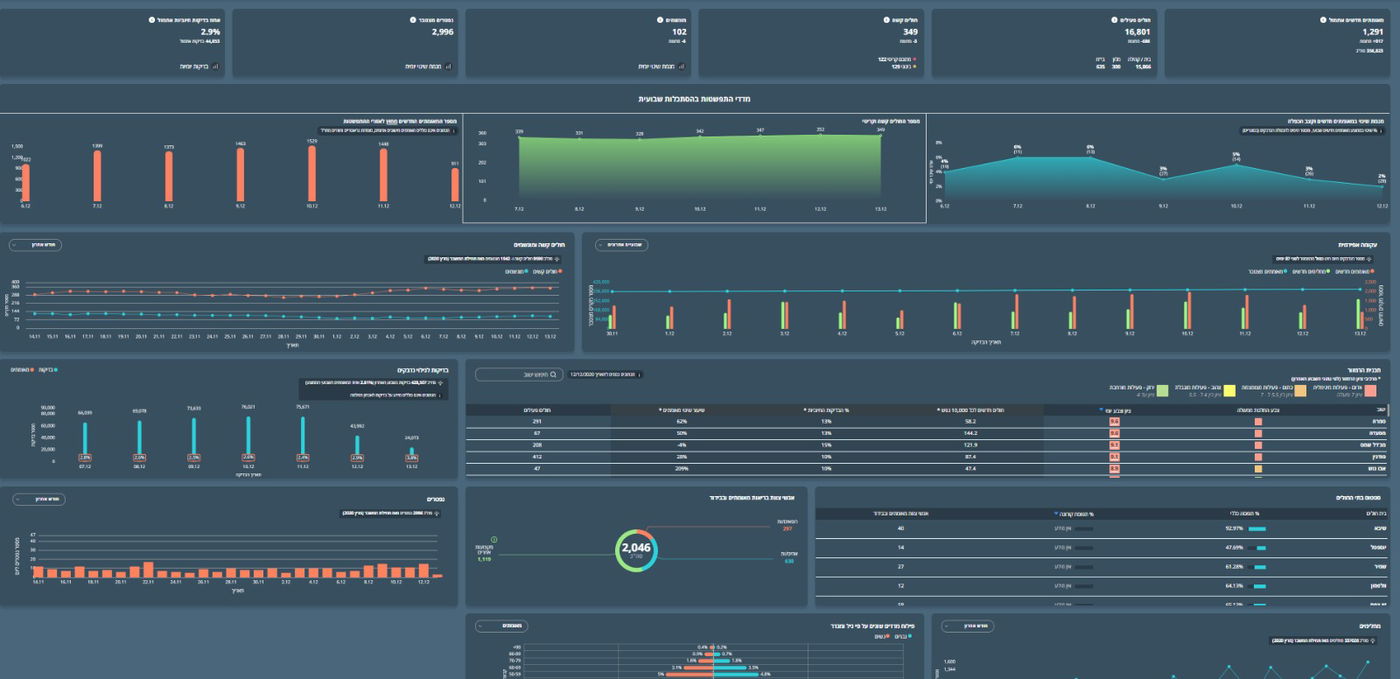
Task: Click info icon on the 16,801 active patients card
Action: [x=1114, y=20]
